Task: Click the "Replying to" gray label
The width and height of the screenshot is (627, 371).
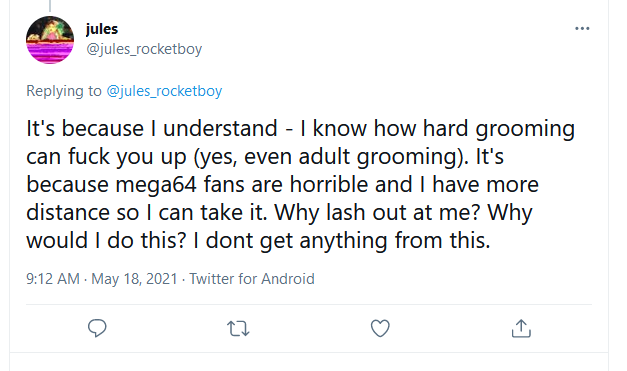Action: (64, 91)
